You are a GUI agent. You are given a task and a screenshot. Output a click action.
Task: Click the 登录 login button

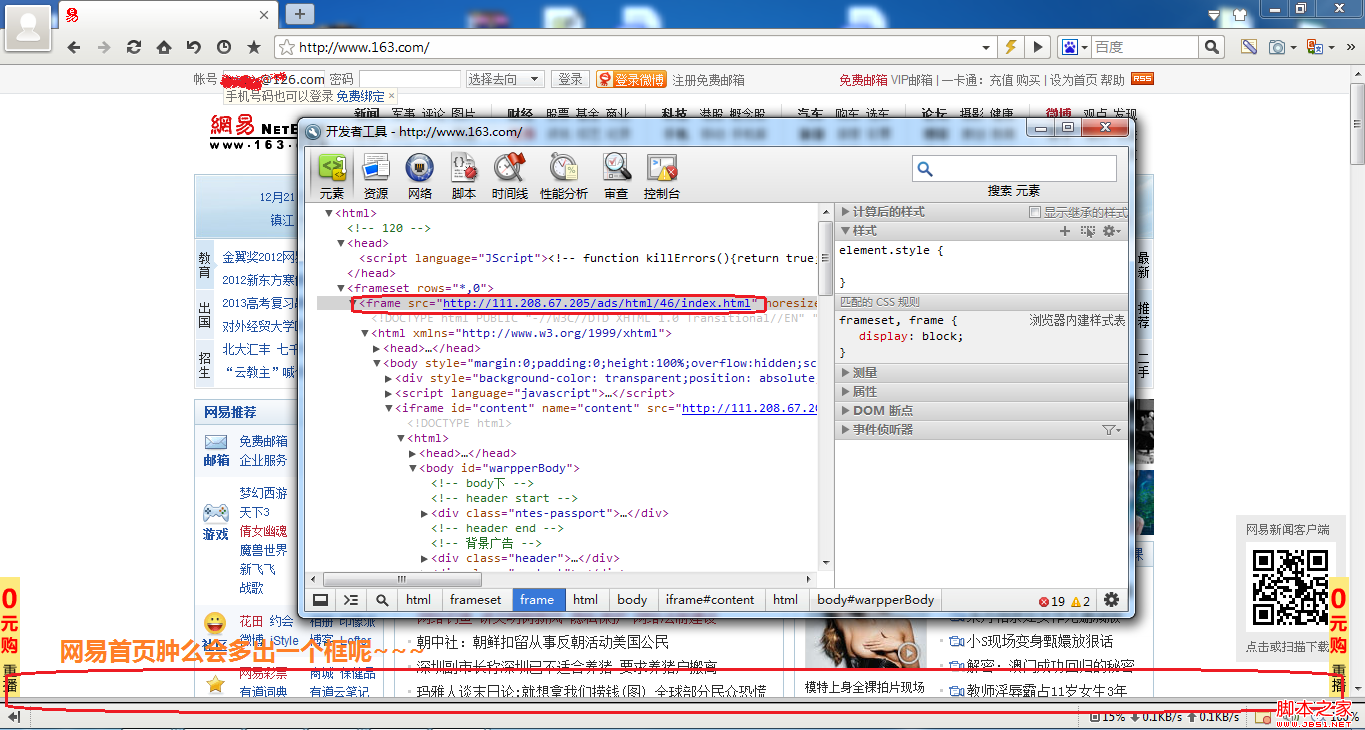coord(570,79)
